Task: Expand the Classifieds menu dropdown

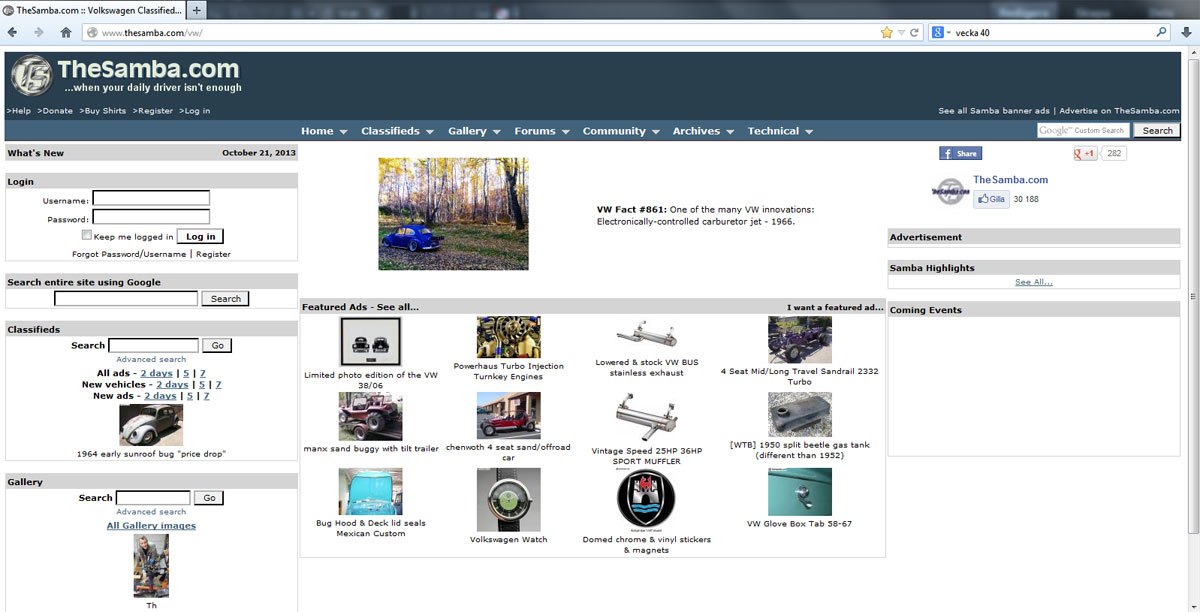Action: click(x=397, y=131)
